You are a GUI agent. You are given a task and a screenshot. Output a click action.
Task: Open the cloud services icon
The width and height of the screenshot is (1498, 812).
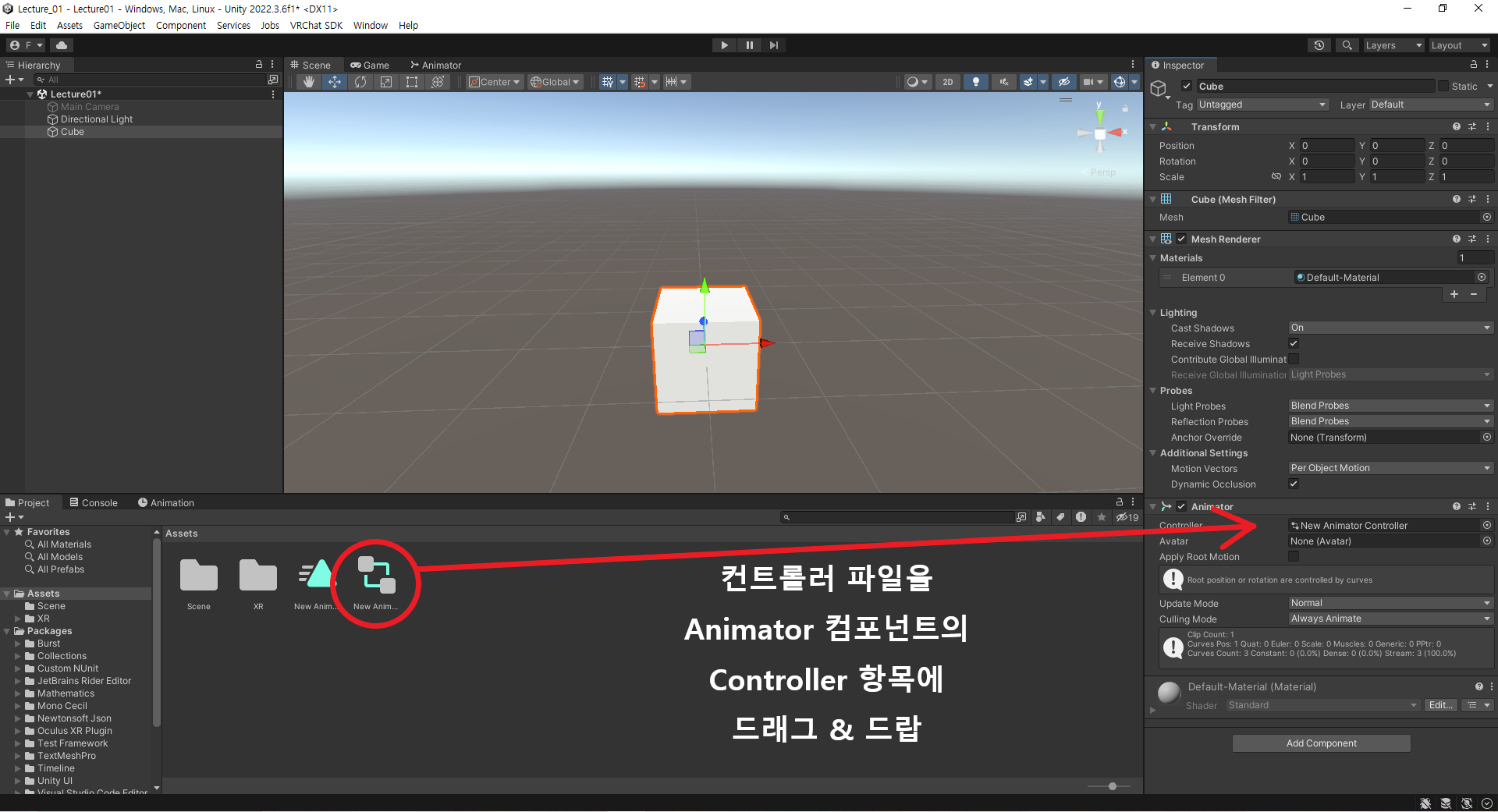point(62,45)
